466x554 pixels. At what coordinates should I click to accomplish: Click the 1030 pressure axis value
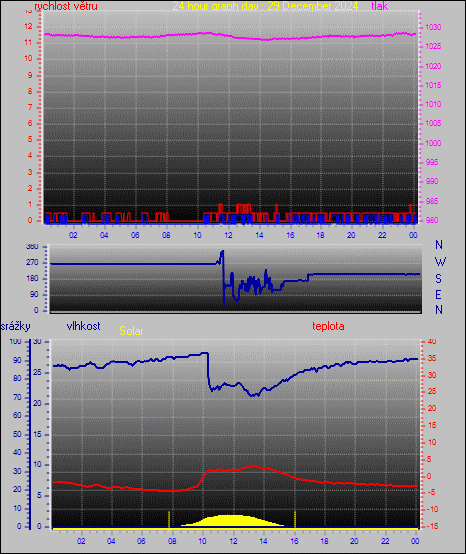pos(433,27)
